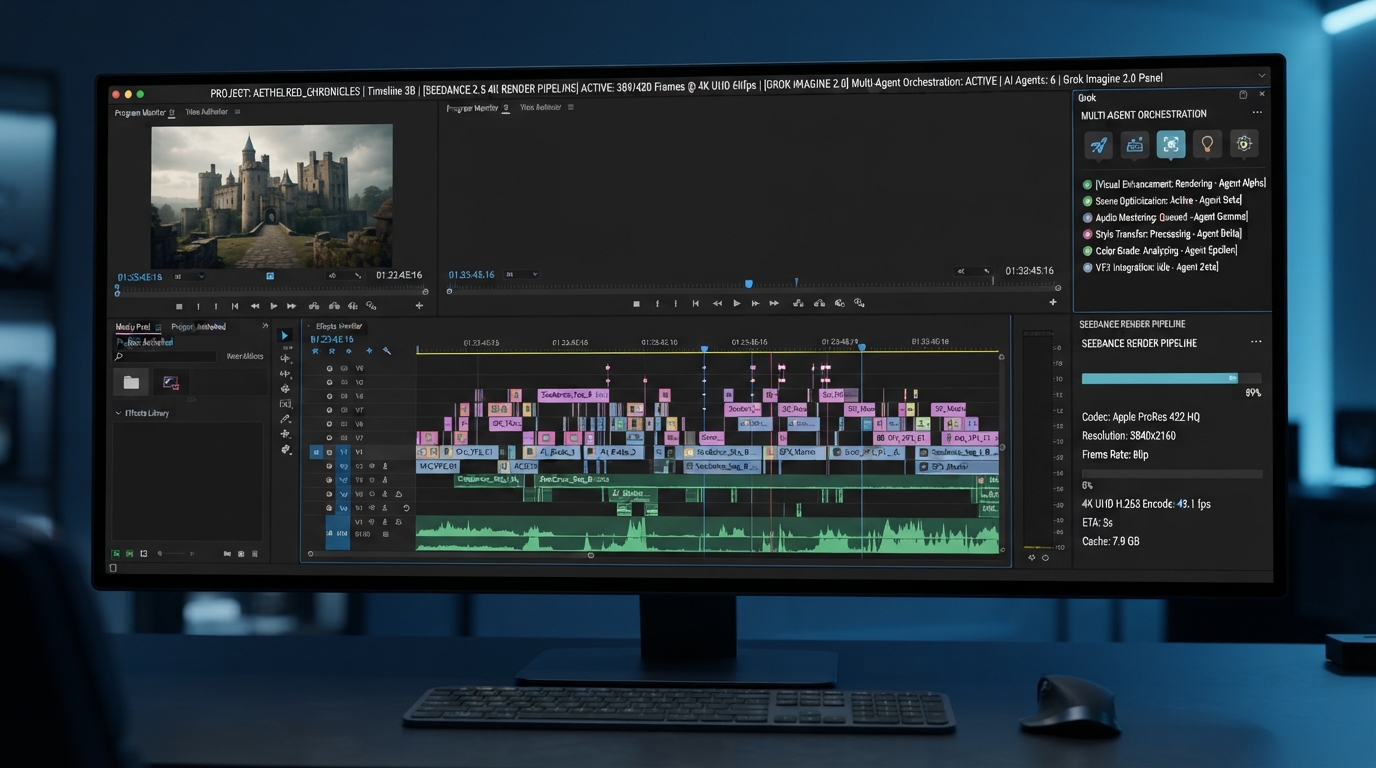Screen dimensions: 1376x768
Task: Open the Effects Monitor tab above the timeline
Action: coord(339,327)
